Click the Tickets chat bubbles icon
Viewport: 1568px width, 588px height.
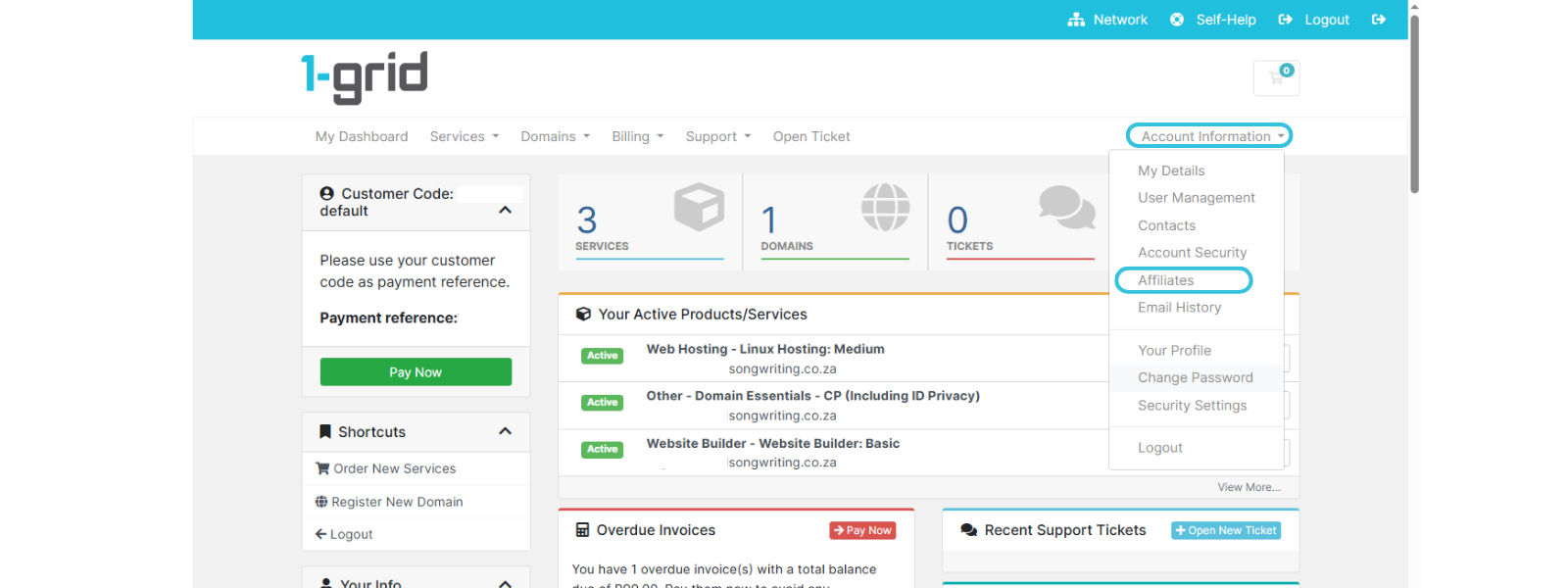pyautogui.click(x=1066, y=207)
